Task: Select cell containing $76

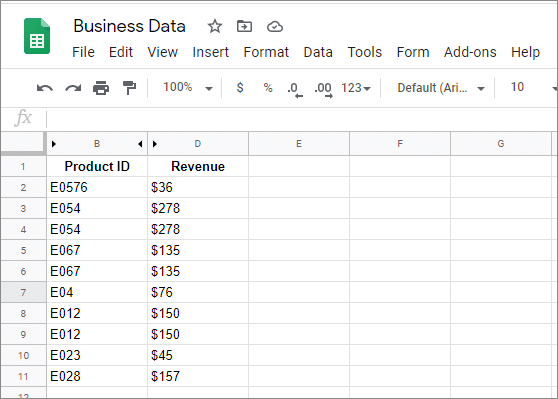Action: (198, 292)
